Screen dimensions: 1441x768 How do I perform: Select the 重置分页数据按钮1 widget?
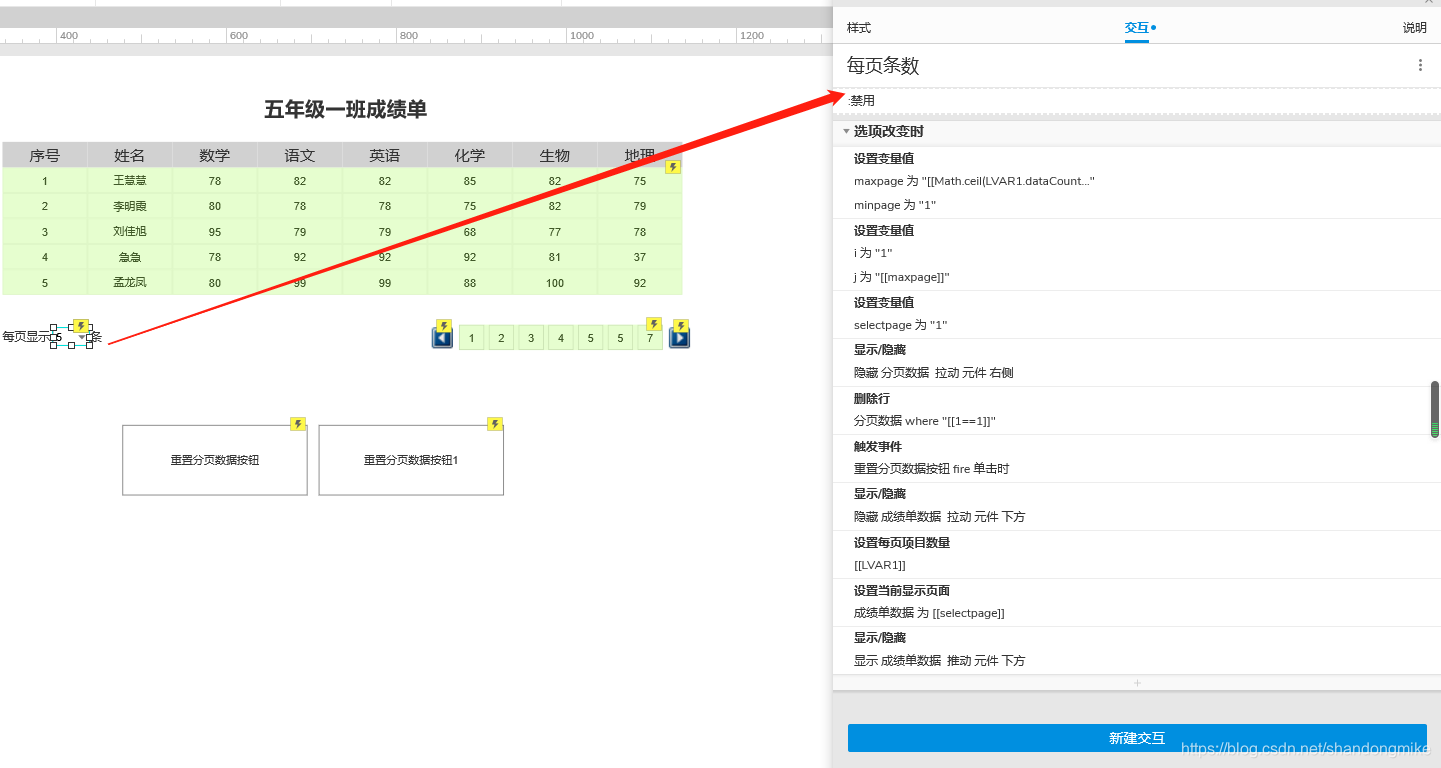click(x=411, y=460)
